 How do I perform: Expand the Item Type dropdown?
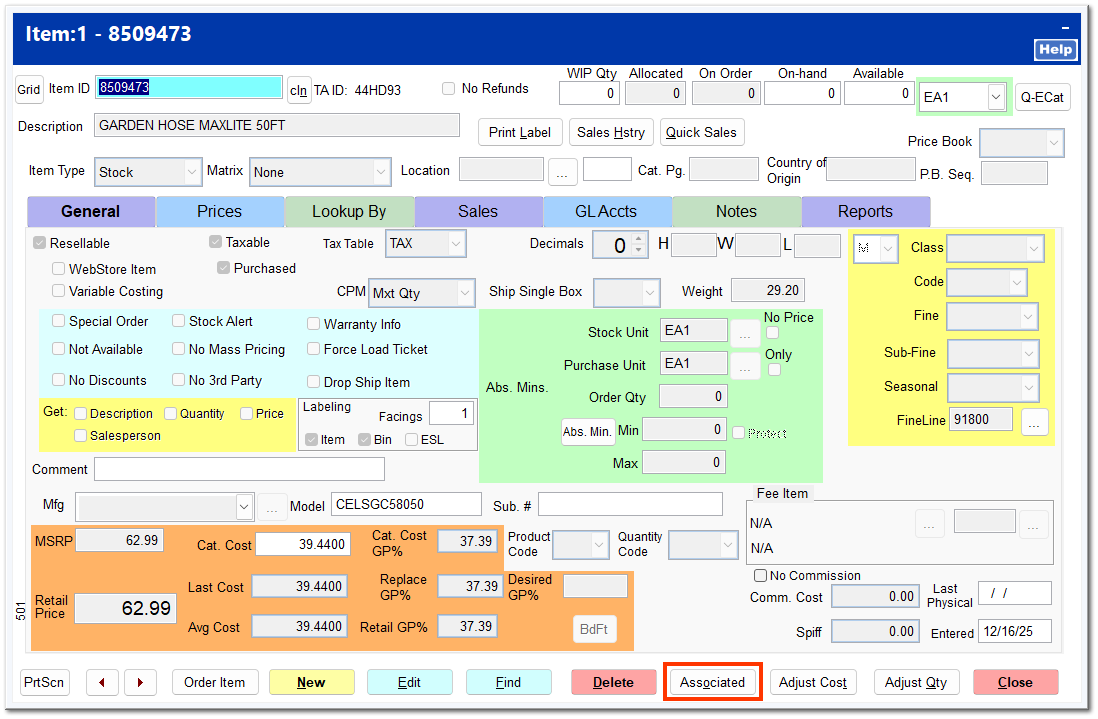(192, 172)
